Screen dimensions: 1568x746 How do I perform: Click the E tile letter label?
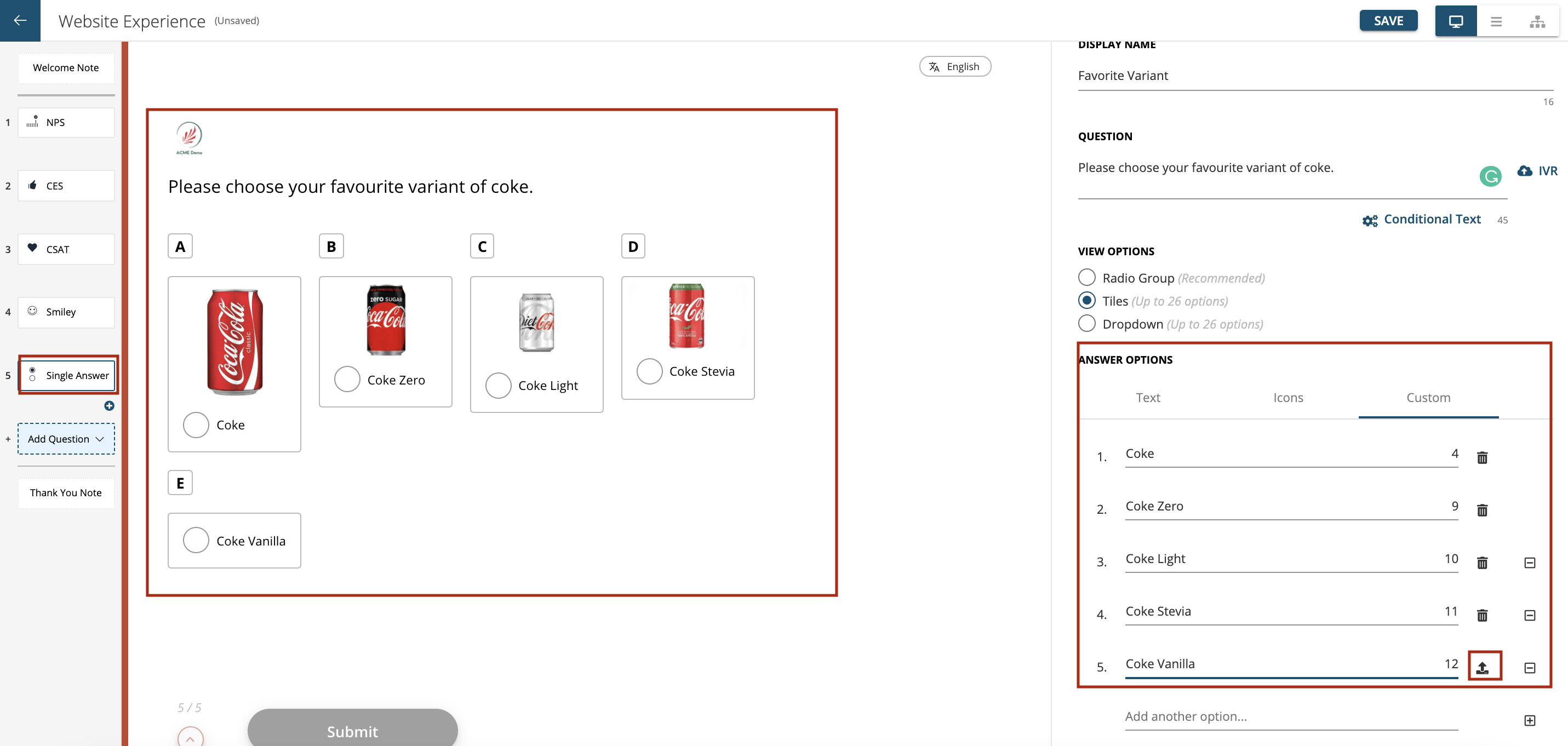tap(180, 483)
